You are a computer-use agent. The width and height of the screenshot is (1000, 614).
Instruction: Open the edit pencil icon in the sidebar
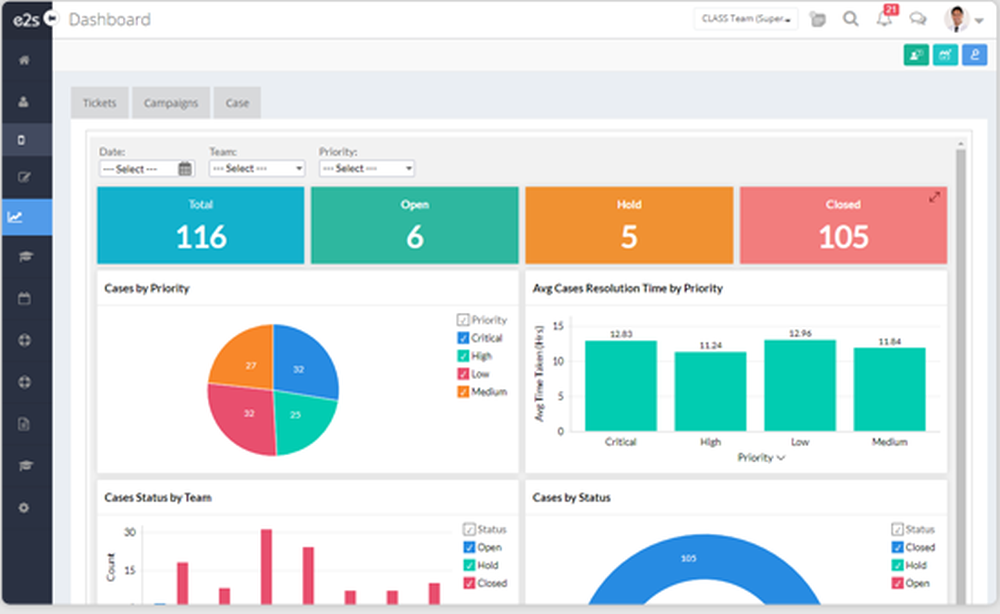pos(24,177)
